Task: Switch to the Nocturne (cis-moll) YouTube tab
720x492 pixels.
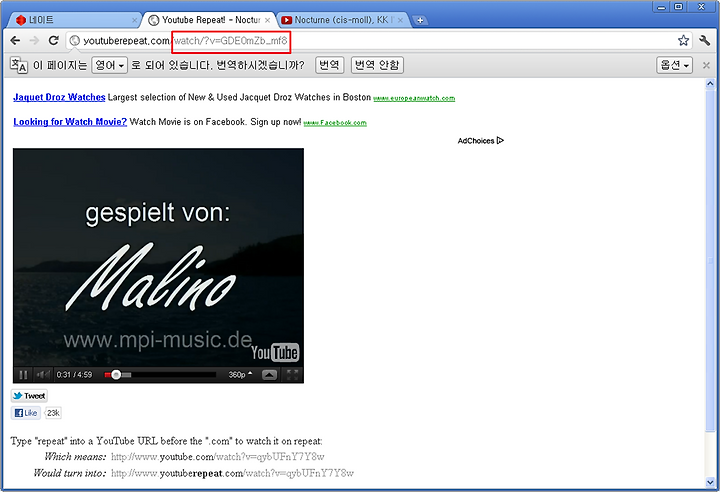Action: (342, 20)
